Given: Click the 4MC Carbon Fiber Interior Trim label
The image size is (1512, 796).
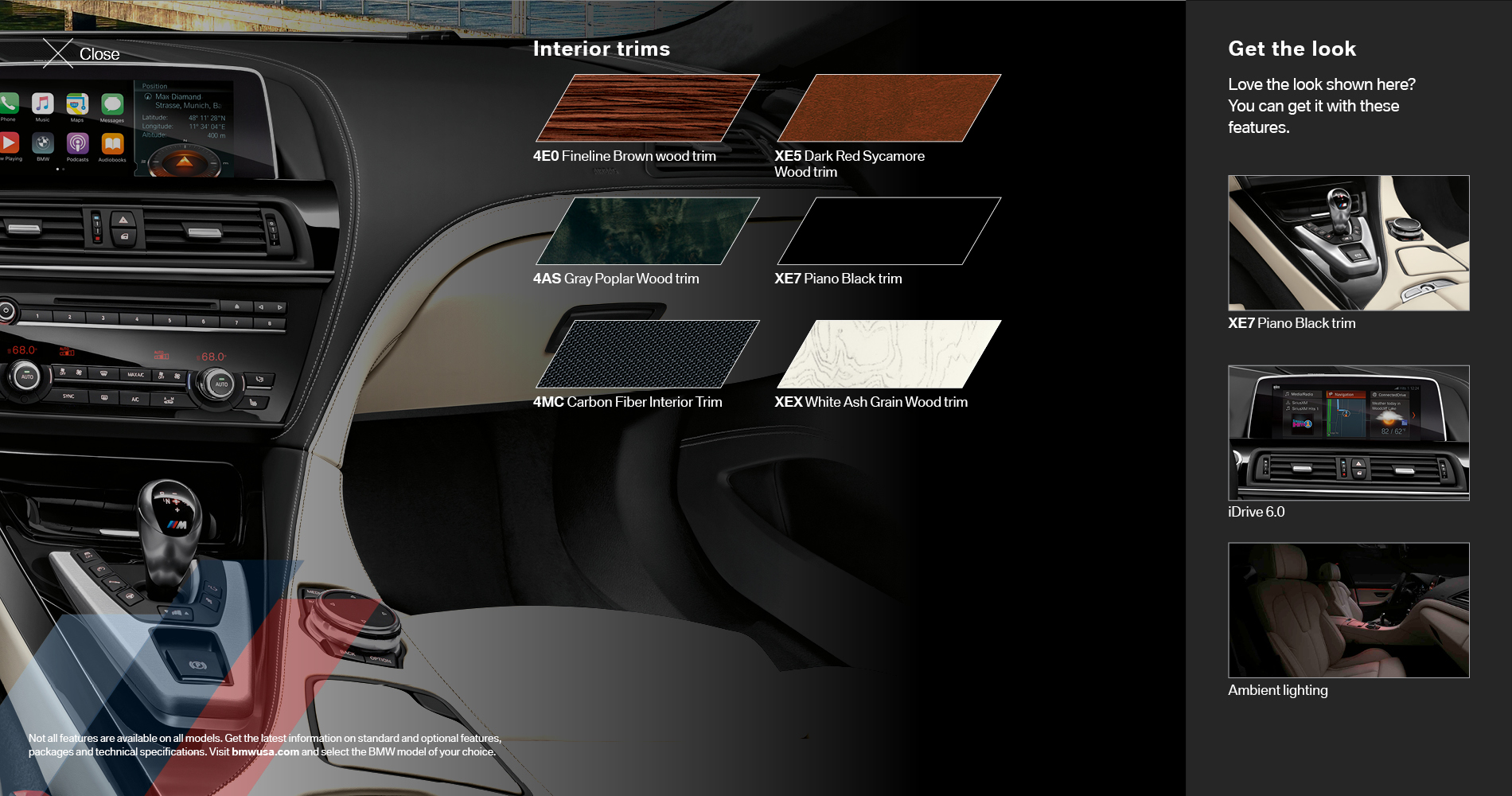Looking at the screenshot, I should point(628,402).
